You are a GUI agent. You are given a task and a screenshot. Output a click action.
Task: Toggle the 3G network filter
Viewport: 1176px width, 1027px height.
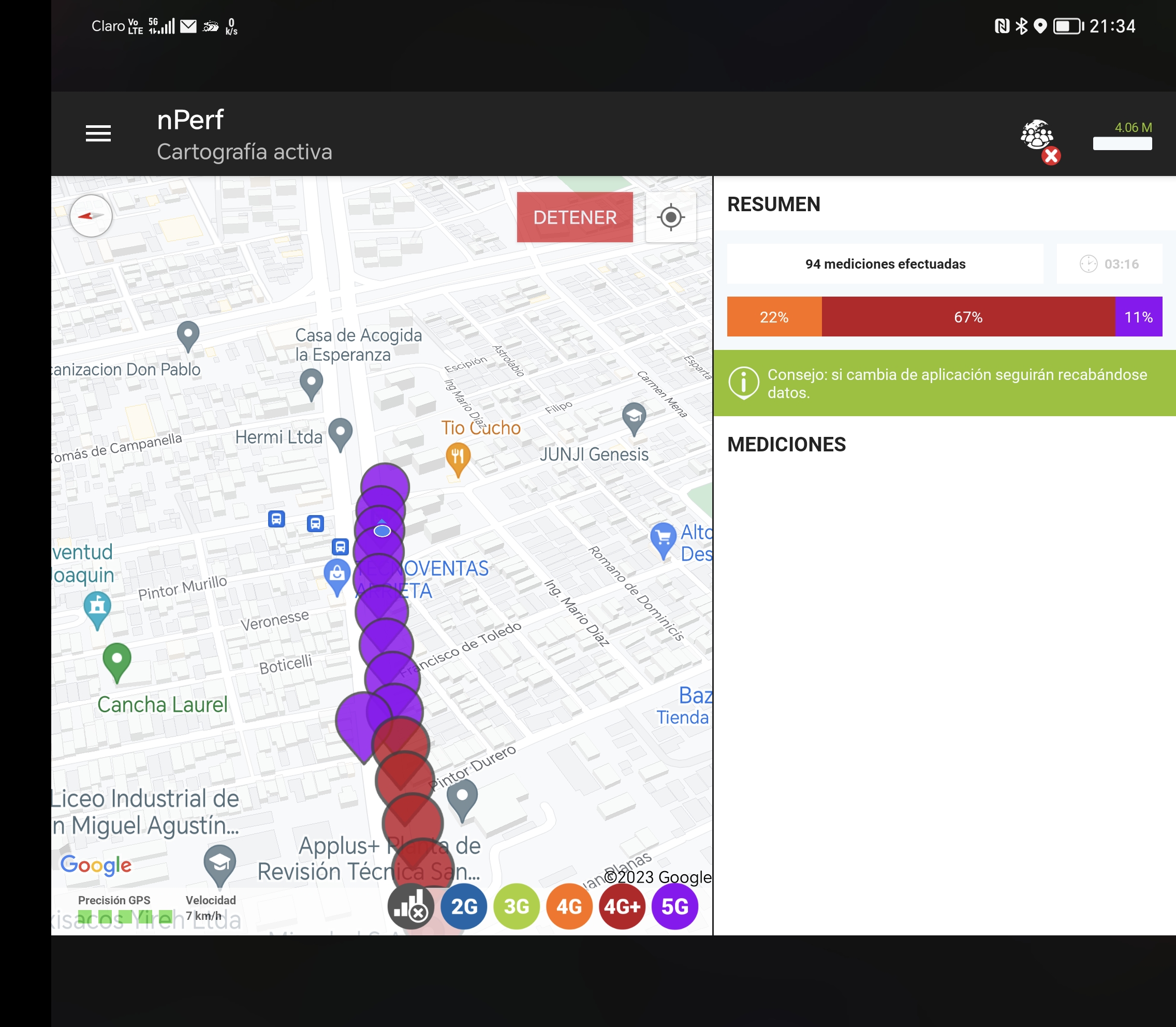(517, 907)
